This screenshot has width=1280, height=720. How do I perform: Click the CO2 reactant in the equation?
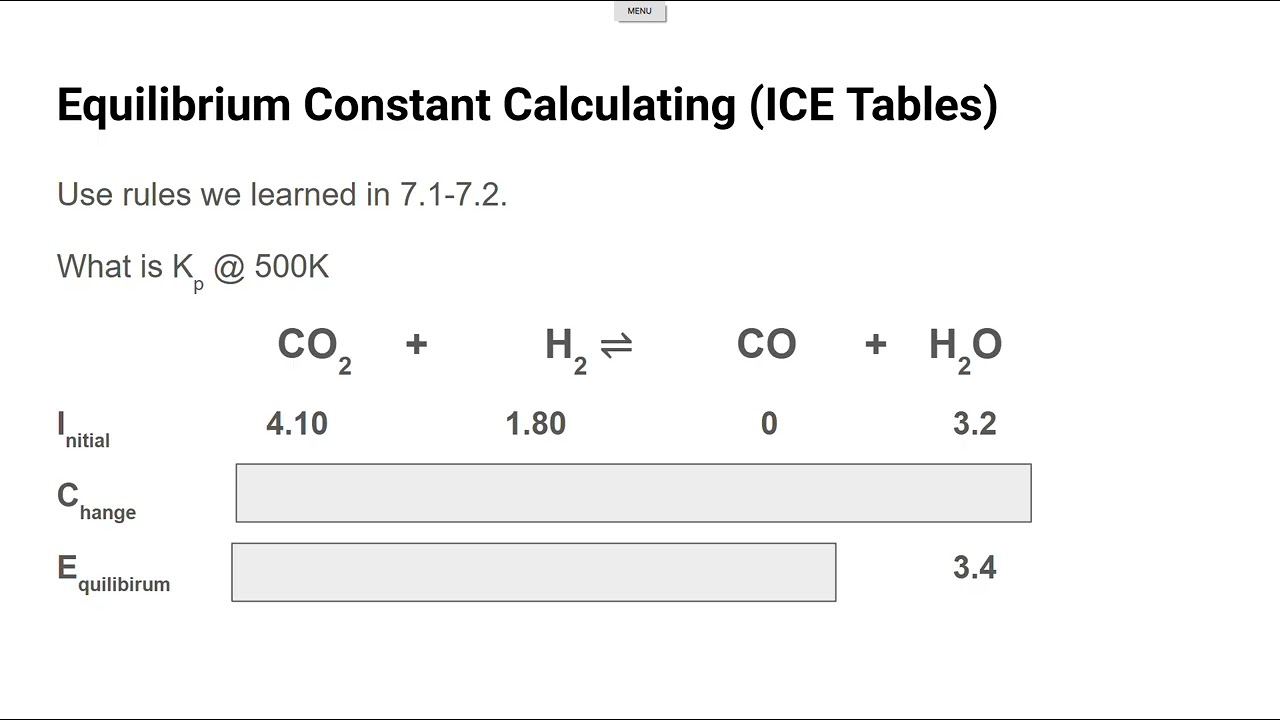coord(314,346)
